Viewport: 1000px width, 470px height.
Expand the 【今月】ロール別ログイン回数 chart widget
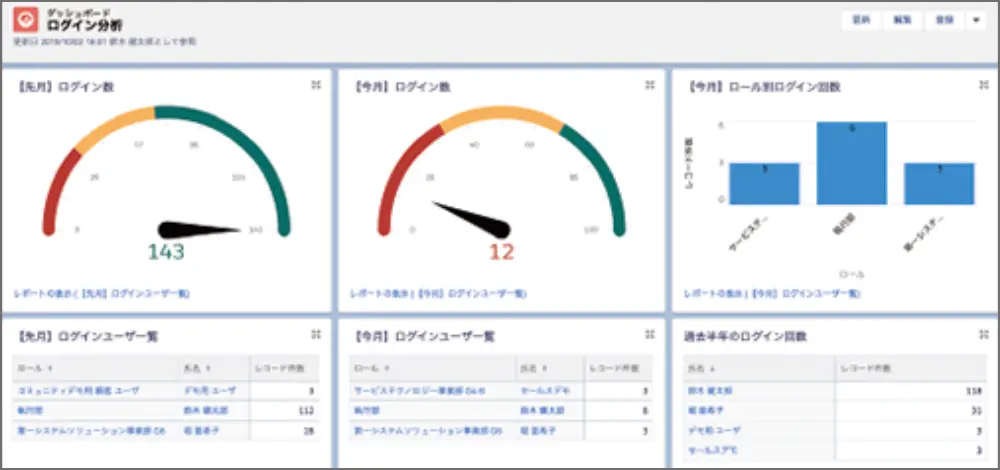[983, 86]
